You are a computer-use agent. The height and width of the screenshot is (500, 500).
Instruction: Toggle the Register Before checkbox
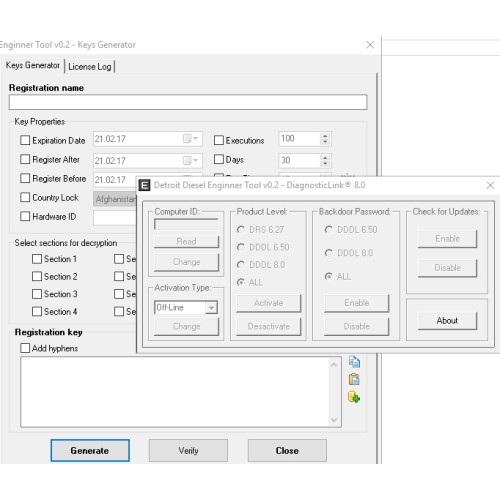click(x=25, y=178)
